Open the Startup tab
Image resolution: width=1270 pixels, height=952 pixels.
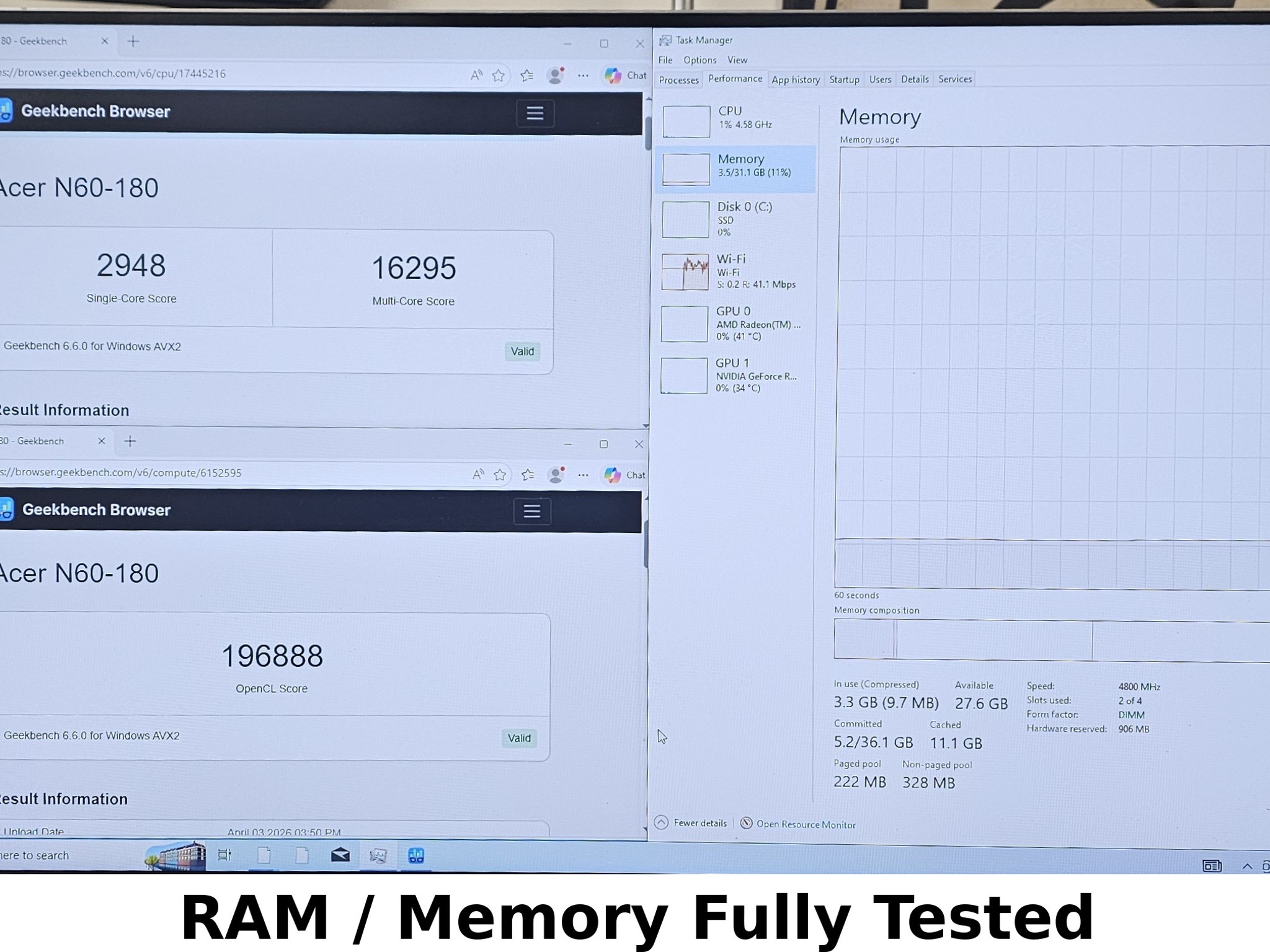[845, 79]
